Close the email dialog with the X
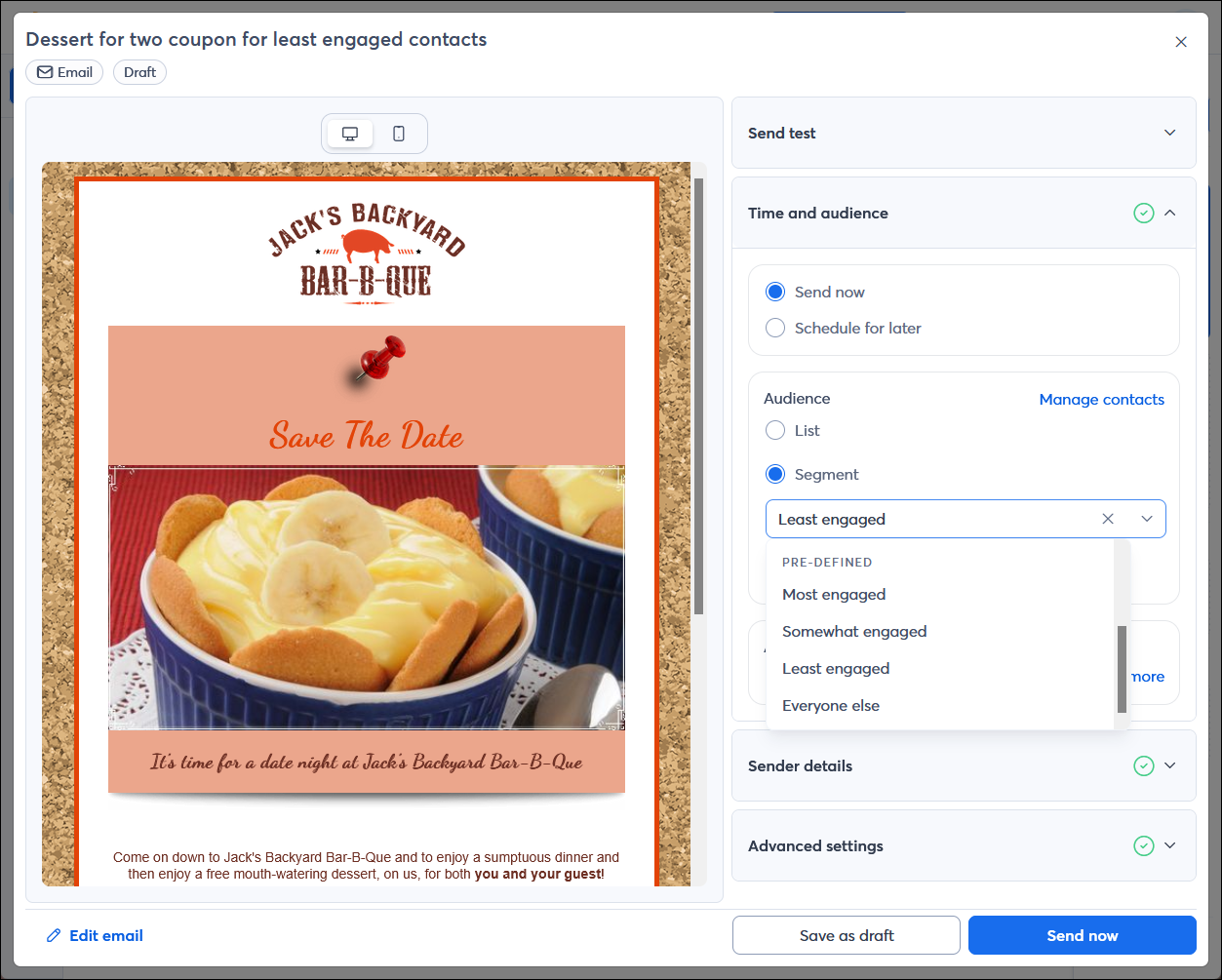The width and height of the screenshot is (1222, 980). point(1181,42)
